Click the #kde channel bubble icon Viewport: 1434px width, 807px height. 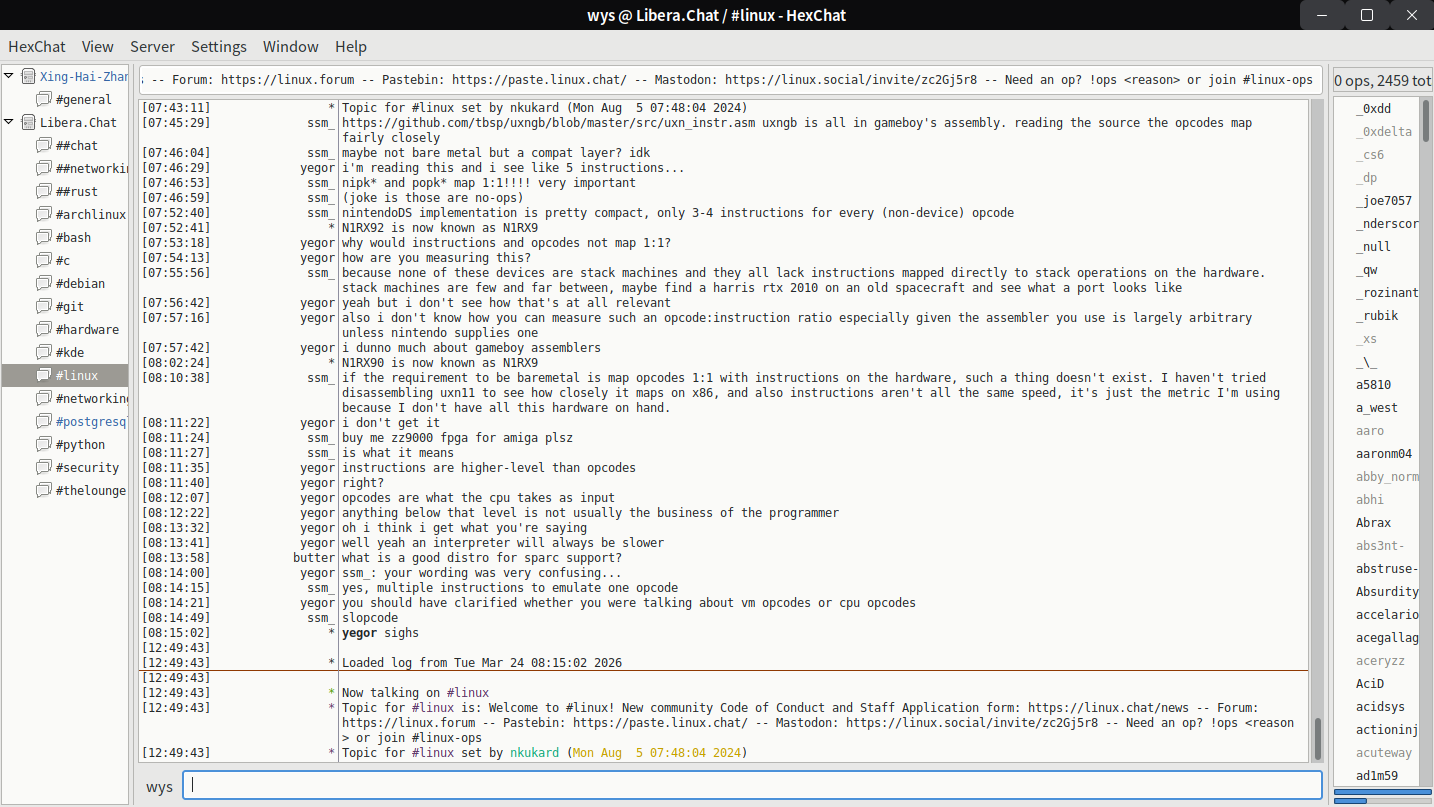pyautogui.click(x=44, y=353)
